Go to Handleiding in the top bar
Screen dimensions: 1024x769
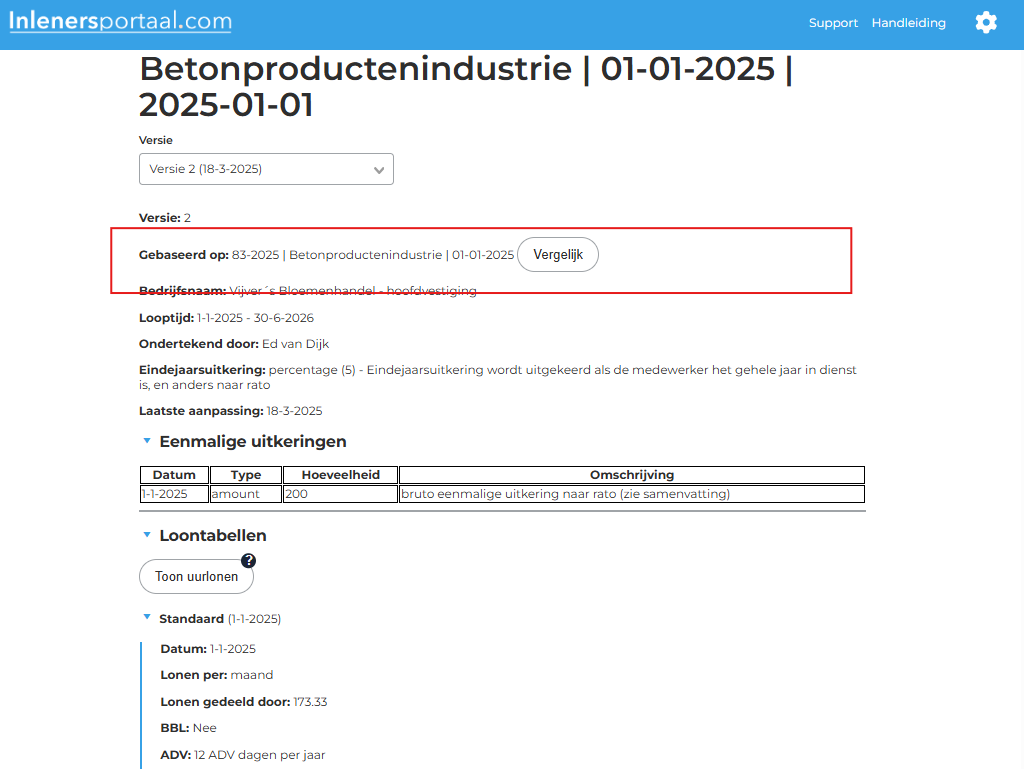coord(908,23)
